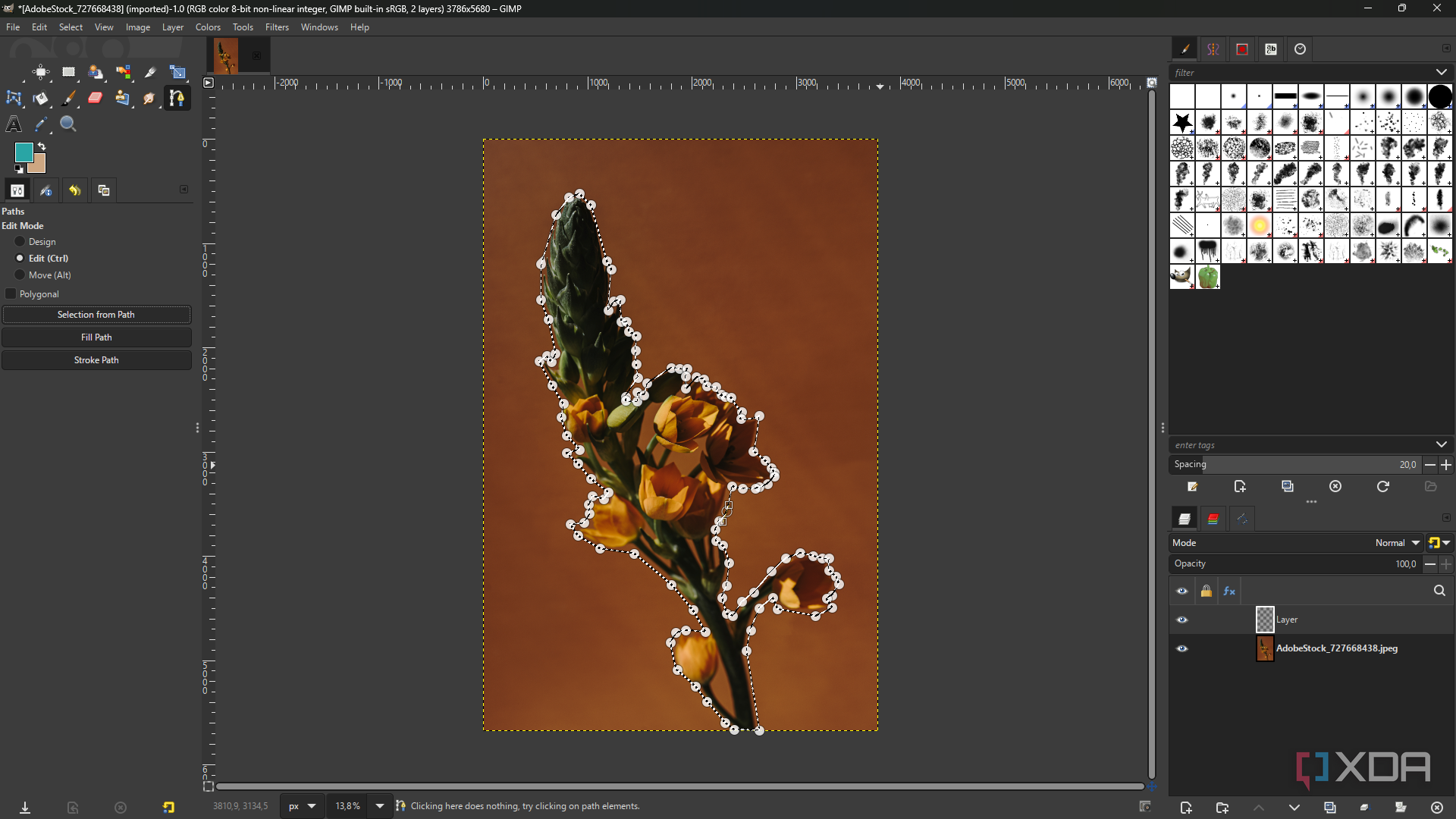Open the Colors menu

208,27
